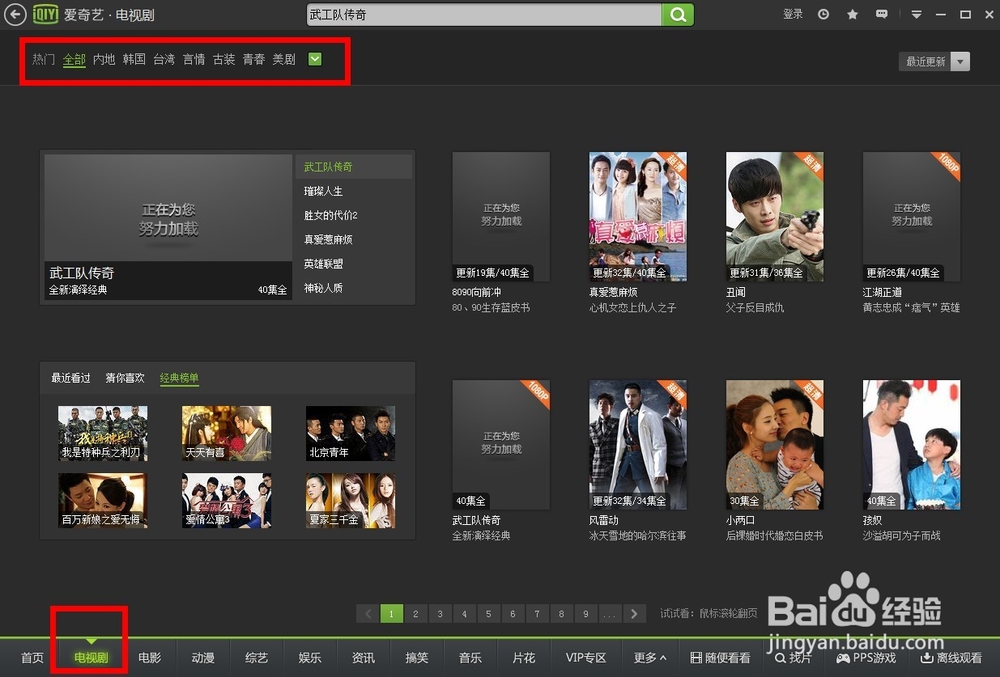Expand more genre filters green arrow
This screenshot has height=677, width=1000.
[315, 59]
